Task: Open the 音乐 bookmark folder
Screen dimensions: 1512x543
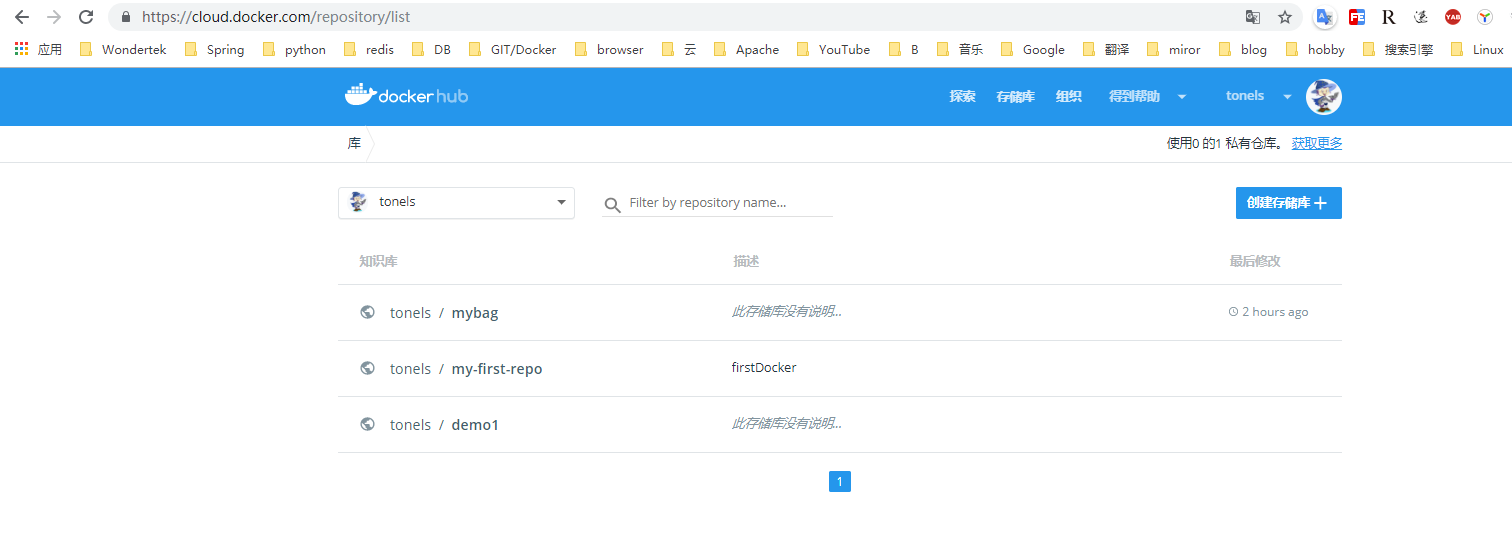Action: click(x=960, y=49)
